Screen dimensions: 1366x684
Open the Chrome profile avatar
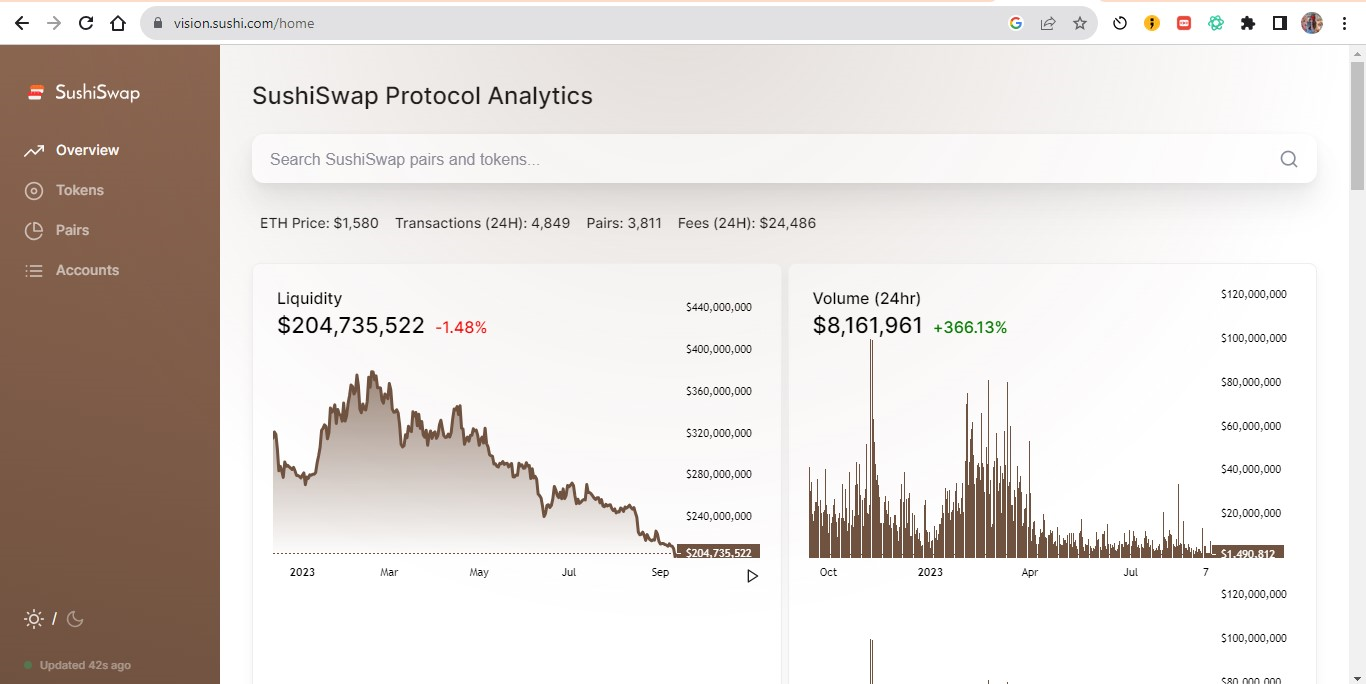(1312, 23)
